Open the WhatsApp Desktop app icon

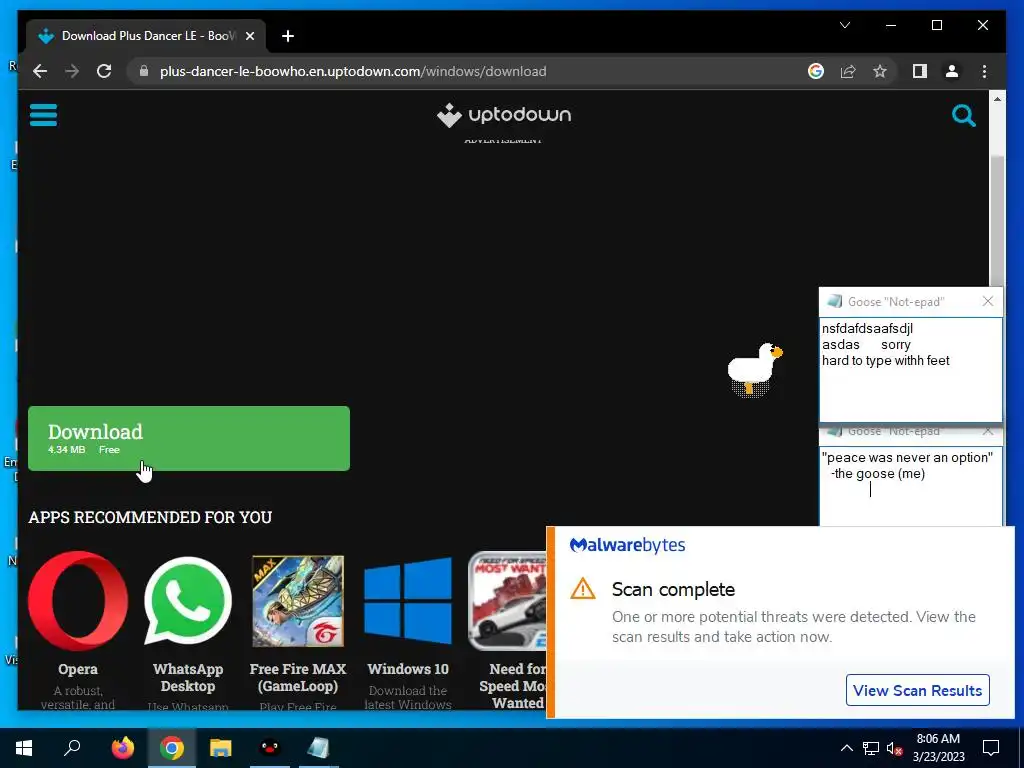pos(188,601)
